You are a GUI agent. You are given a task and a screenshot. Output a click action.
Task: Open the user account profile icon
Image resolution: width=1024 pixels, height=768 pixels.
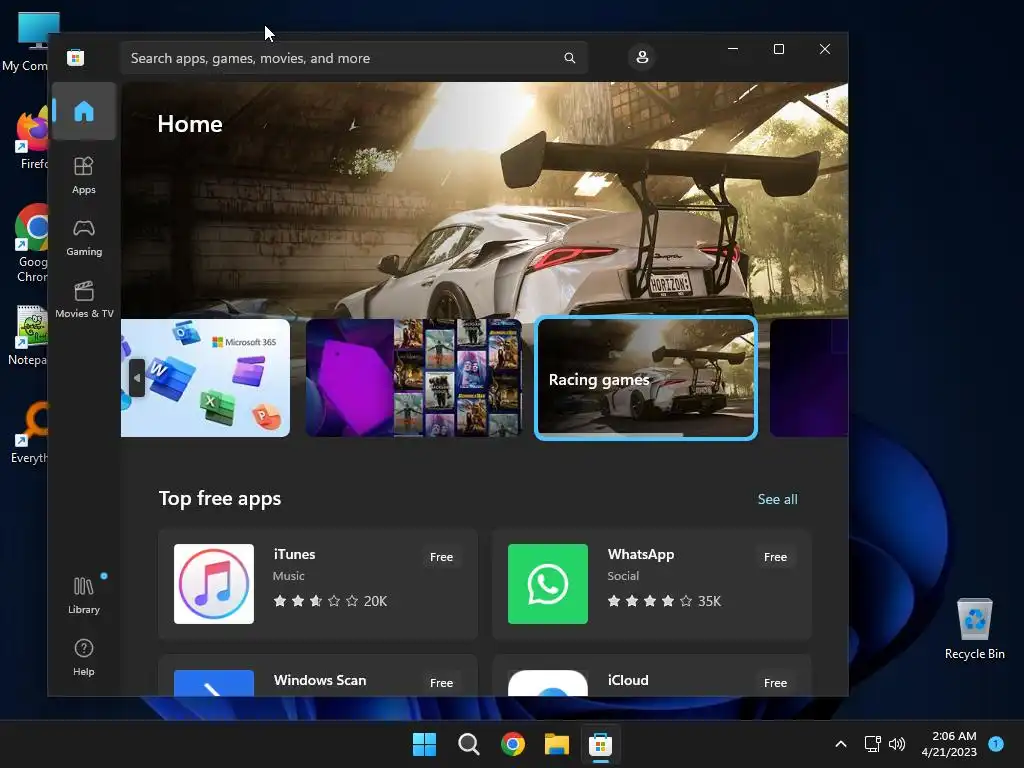coord(642,57)
